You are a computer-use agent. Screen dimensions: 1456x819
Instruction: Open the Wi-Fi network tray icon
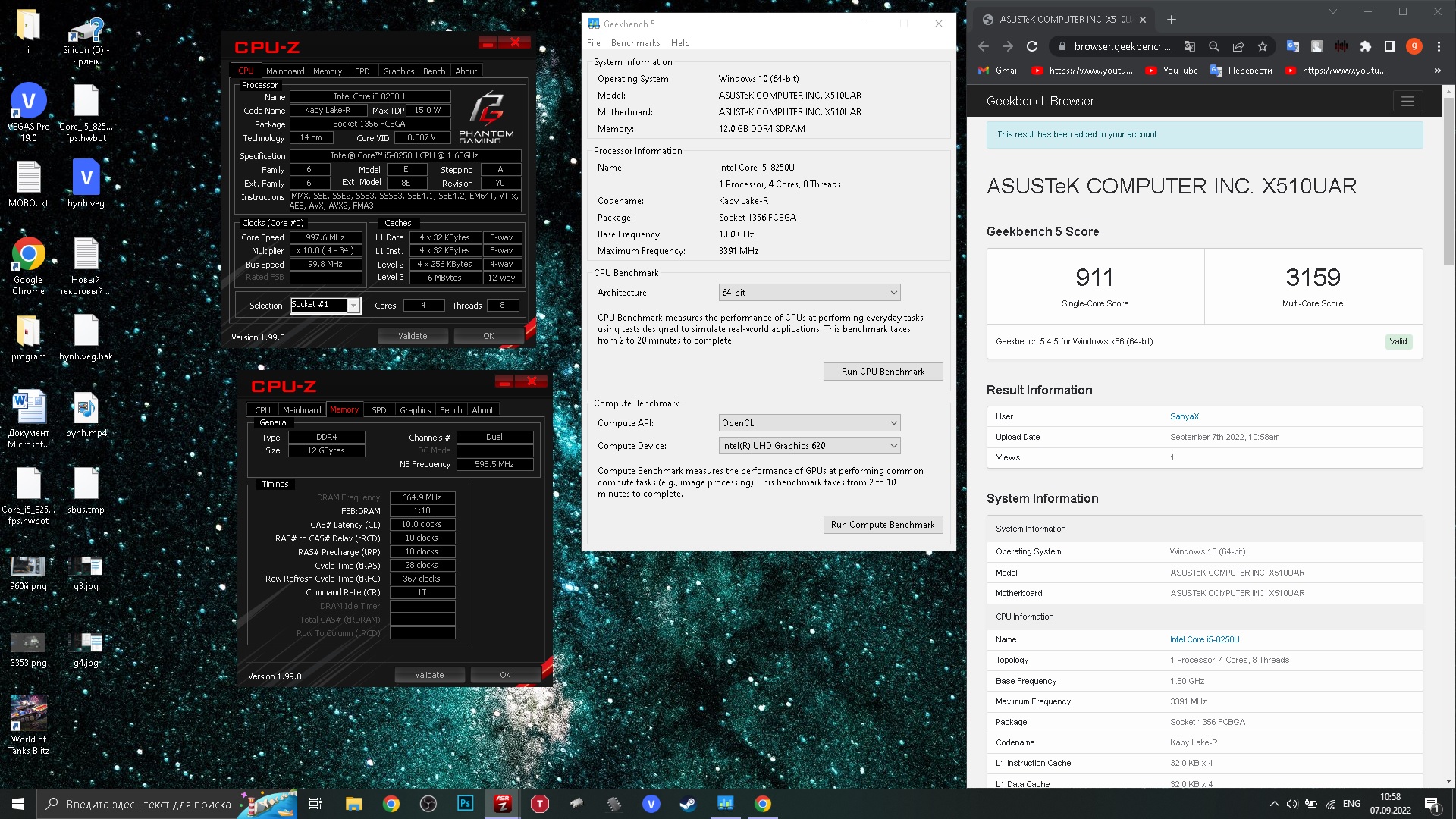pos(1330,804)
